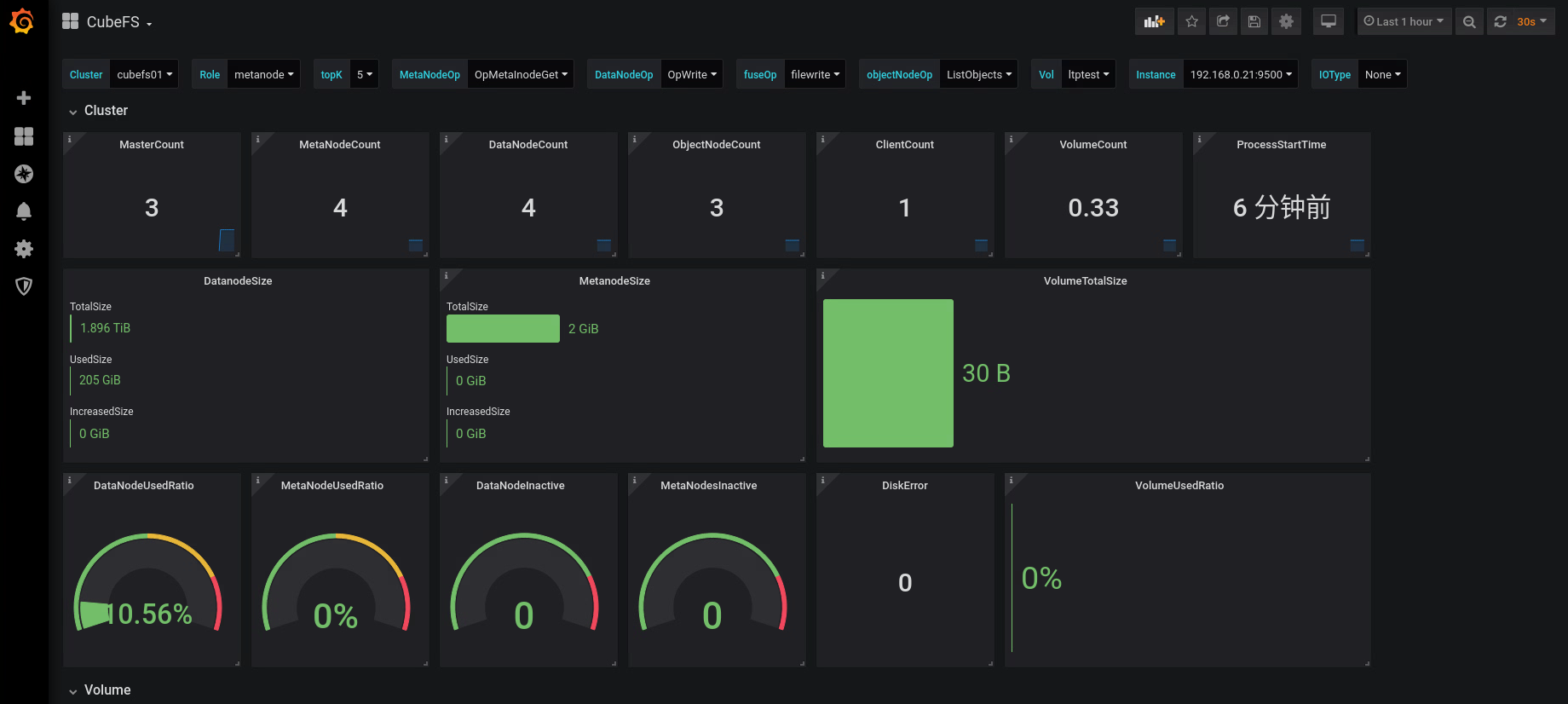Open the Last 1 hour time picker
The image size is (1568, 704).
point(1404,21)
